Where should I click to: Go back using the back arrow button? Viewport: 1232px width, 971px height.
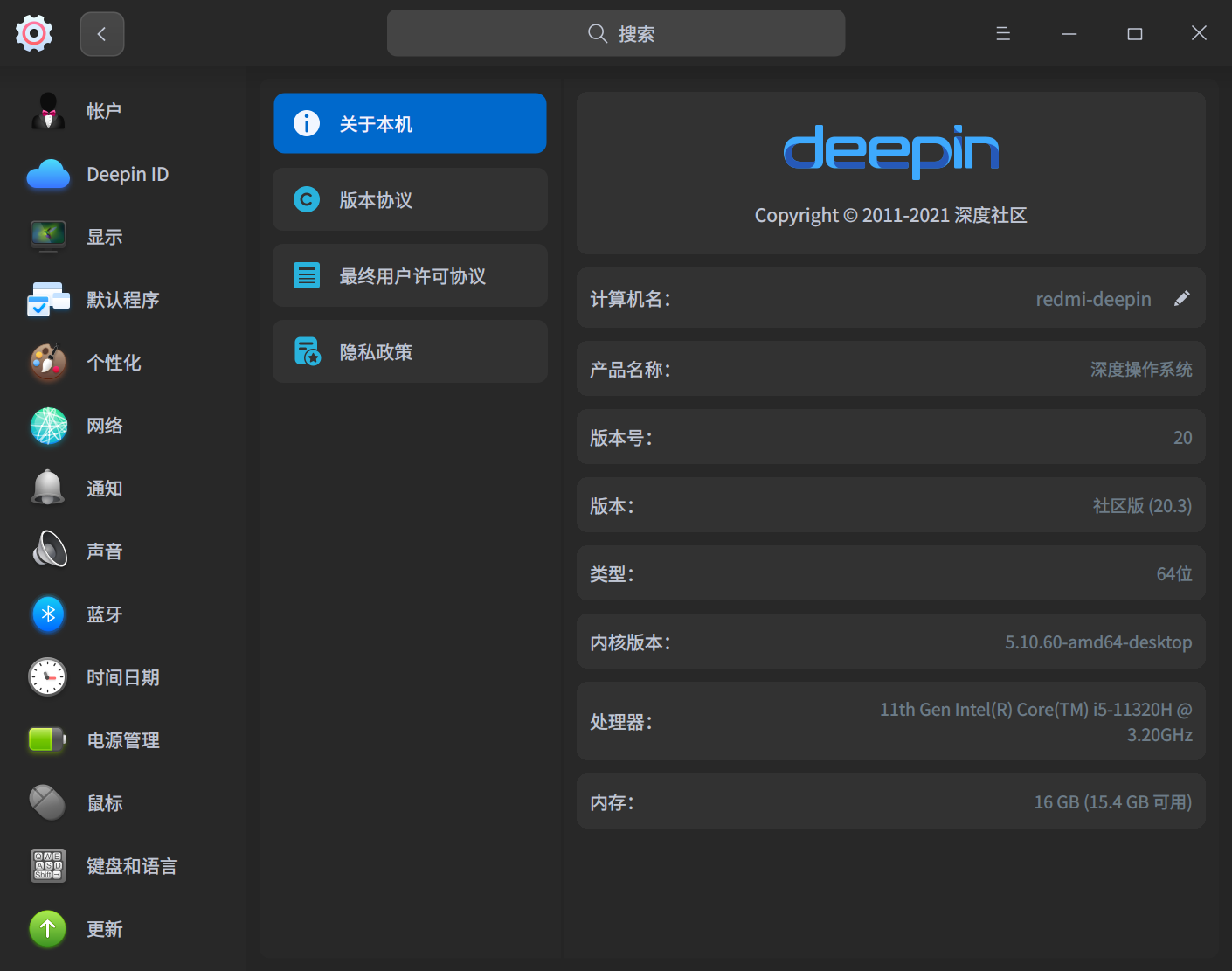click(x=102, y=34)
